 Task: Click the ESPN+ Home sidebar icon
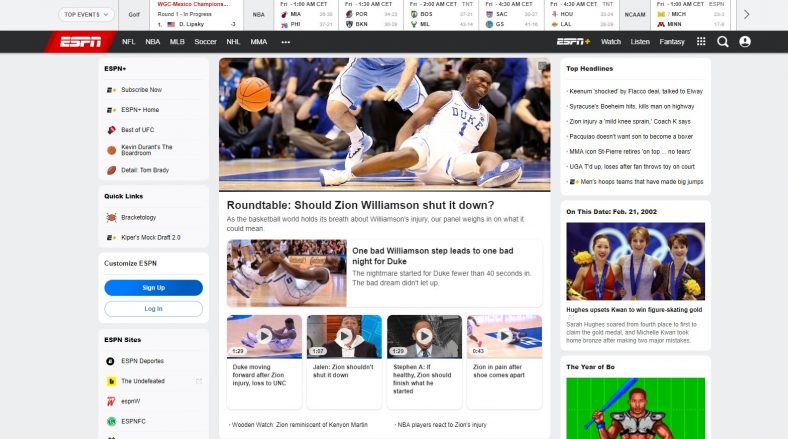(111, 110)
